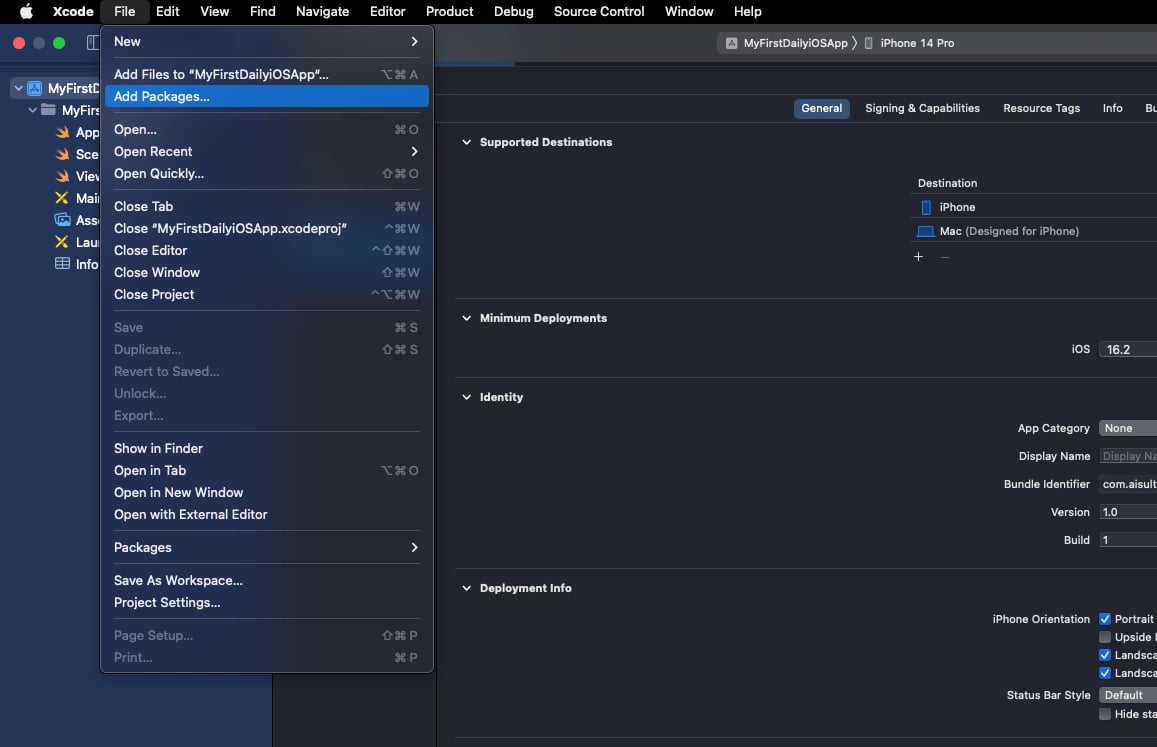Collapse Supported Destinations section

(466, 142)
